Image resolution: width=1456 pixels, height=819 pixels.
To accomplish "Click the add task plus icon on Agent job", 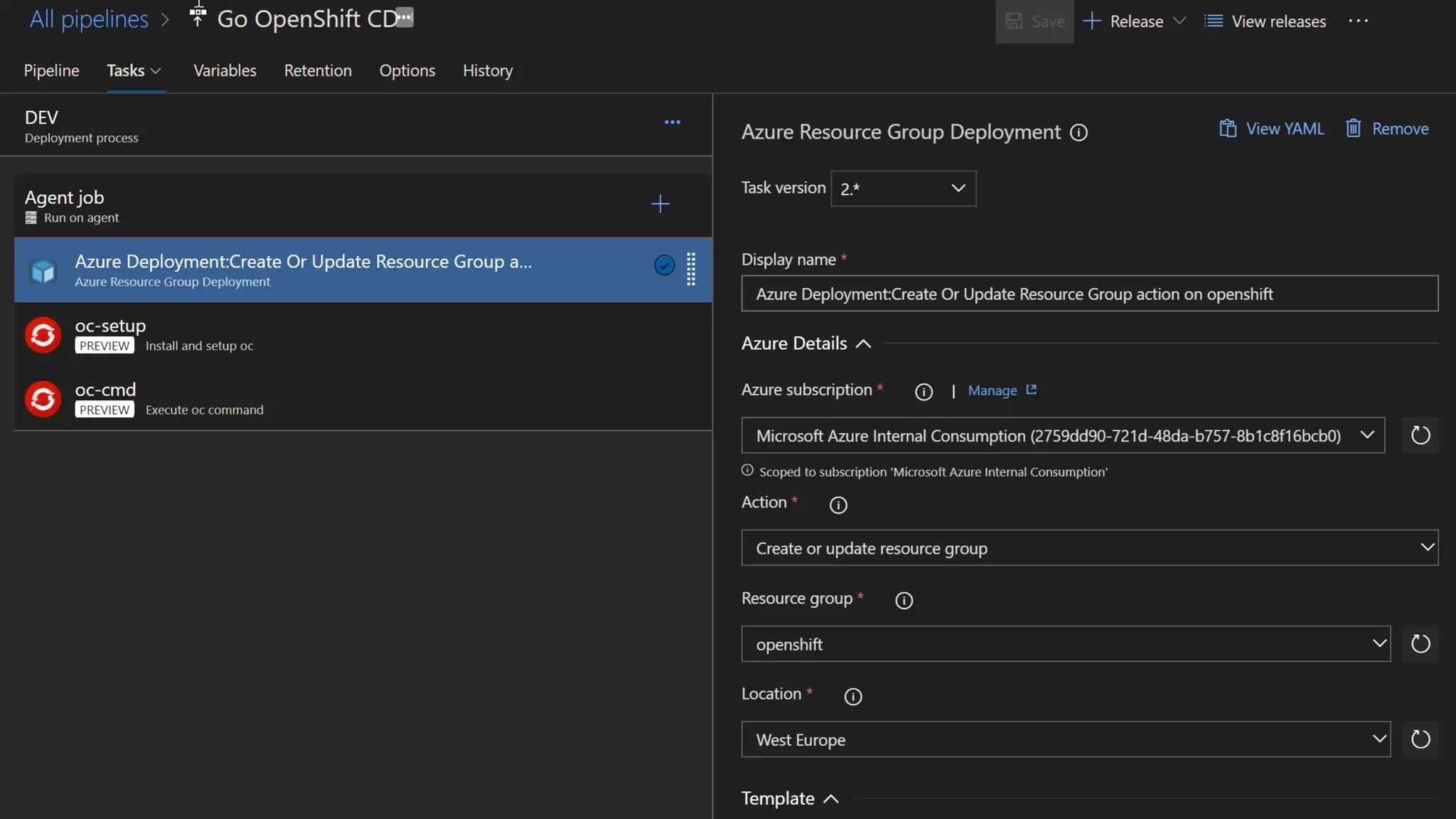I will 660,204.
